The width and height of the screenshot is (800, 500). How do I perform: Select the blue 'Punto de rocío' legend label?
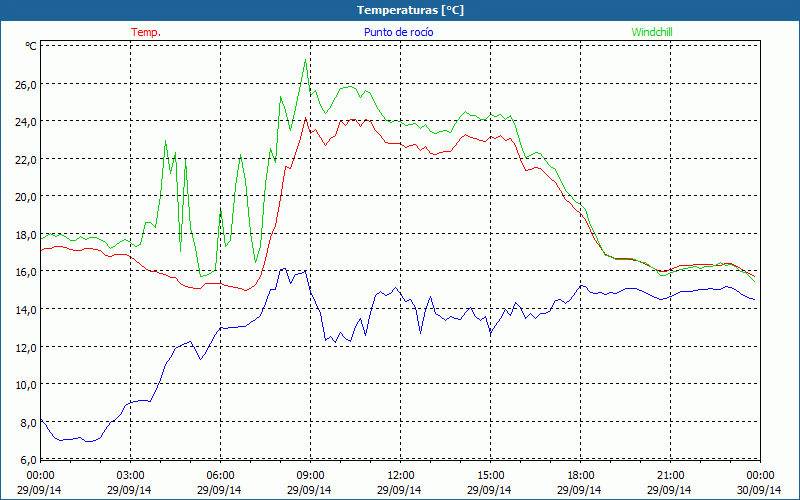click(x=398, y=32)
